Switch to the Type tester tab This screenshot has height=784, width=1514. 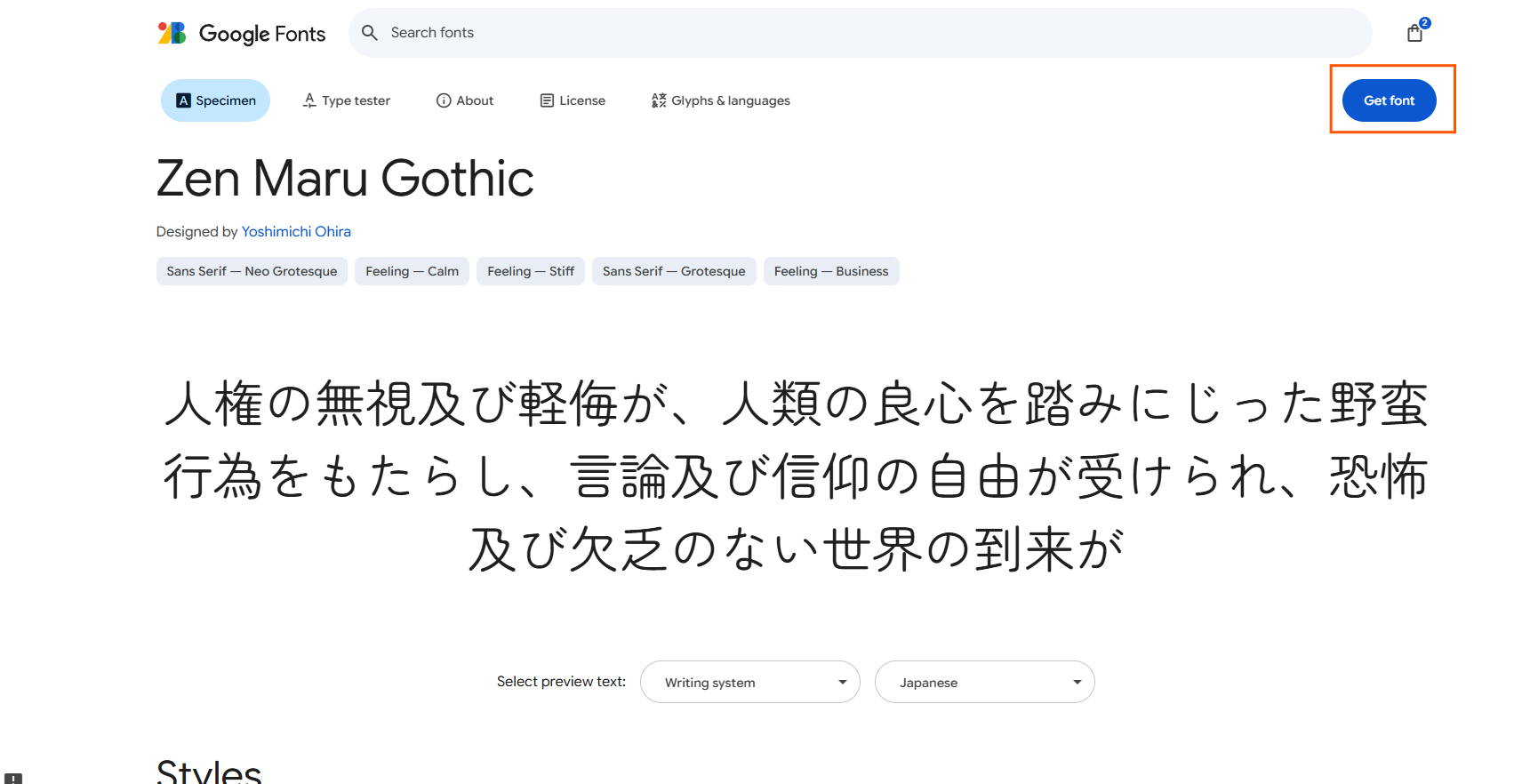pos(347,100)
